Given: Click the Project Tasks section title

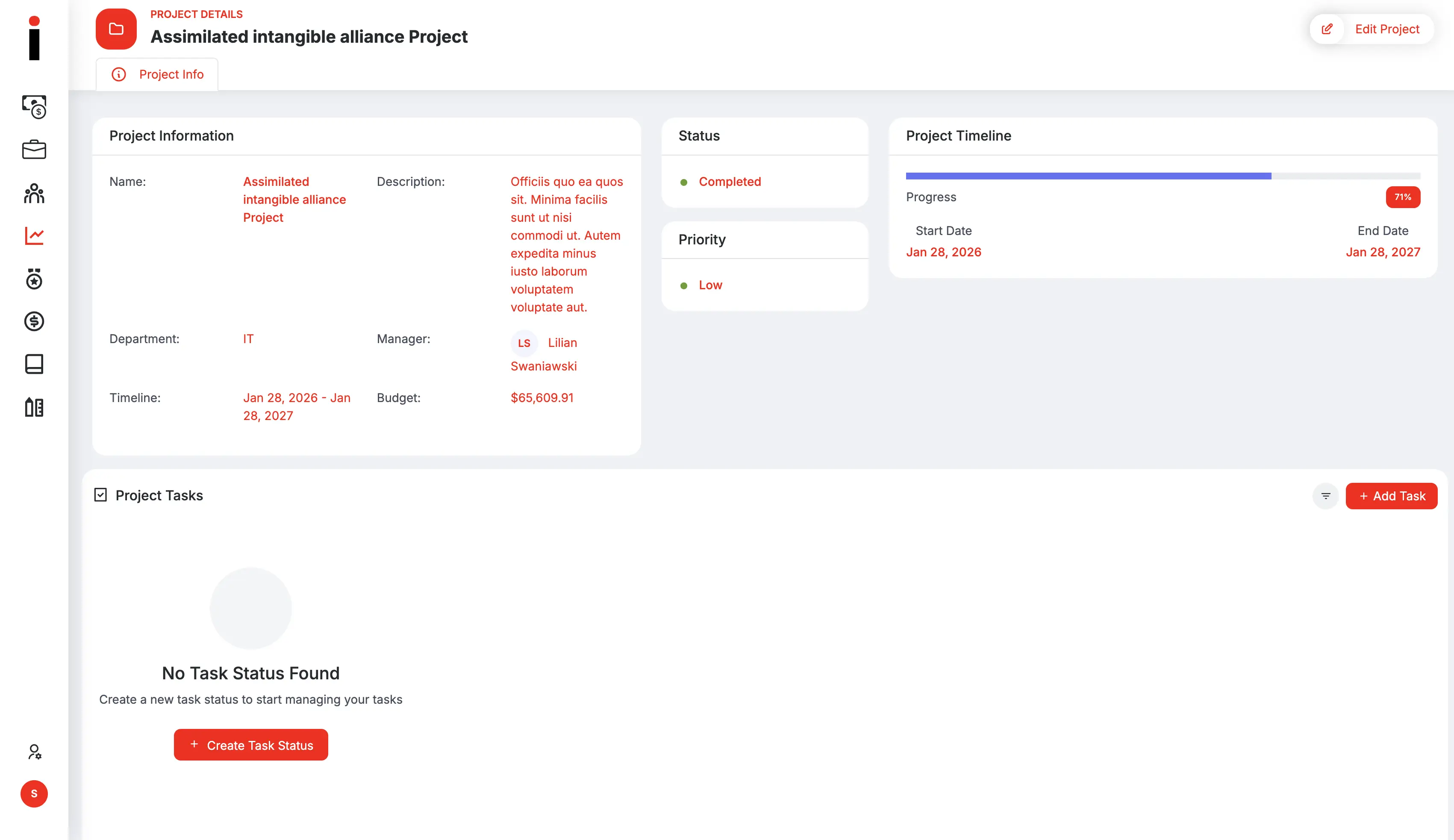Looking at the screenshot, I should coord(159,496).
